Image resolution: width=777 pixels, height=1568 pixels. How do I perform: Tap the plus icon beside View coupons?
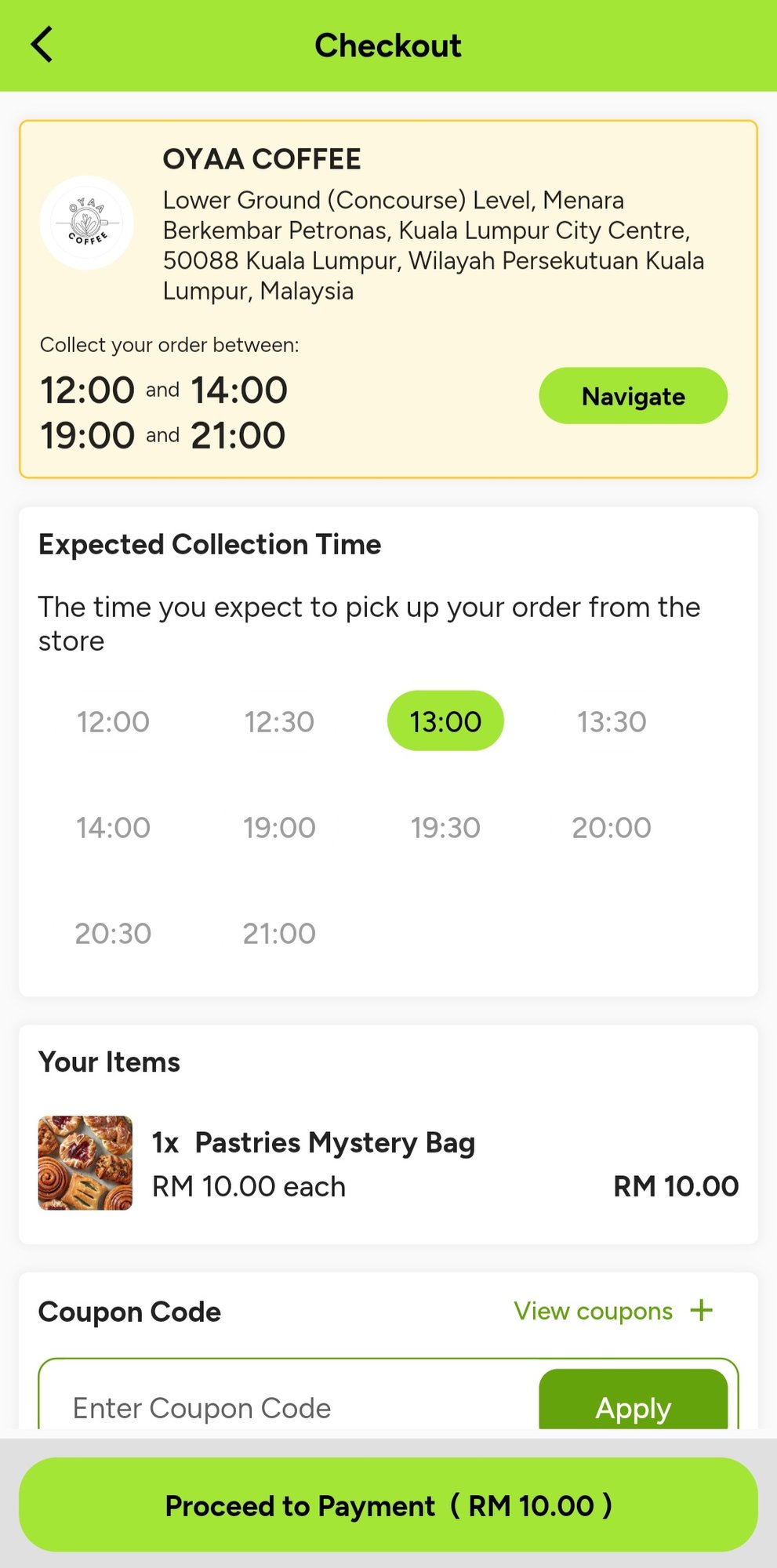pyautogui.click(x=702, y=1310)
